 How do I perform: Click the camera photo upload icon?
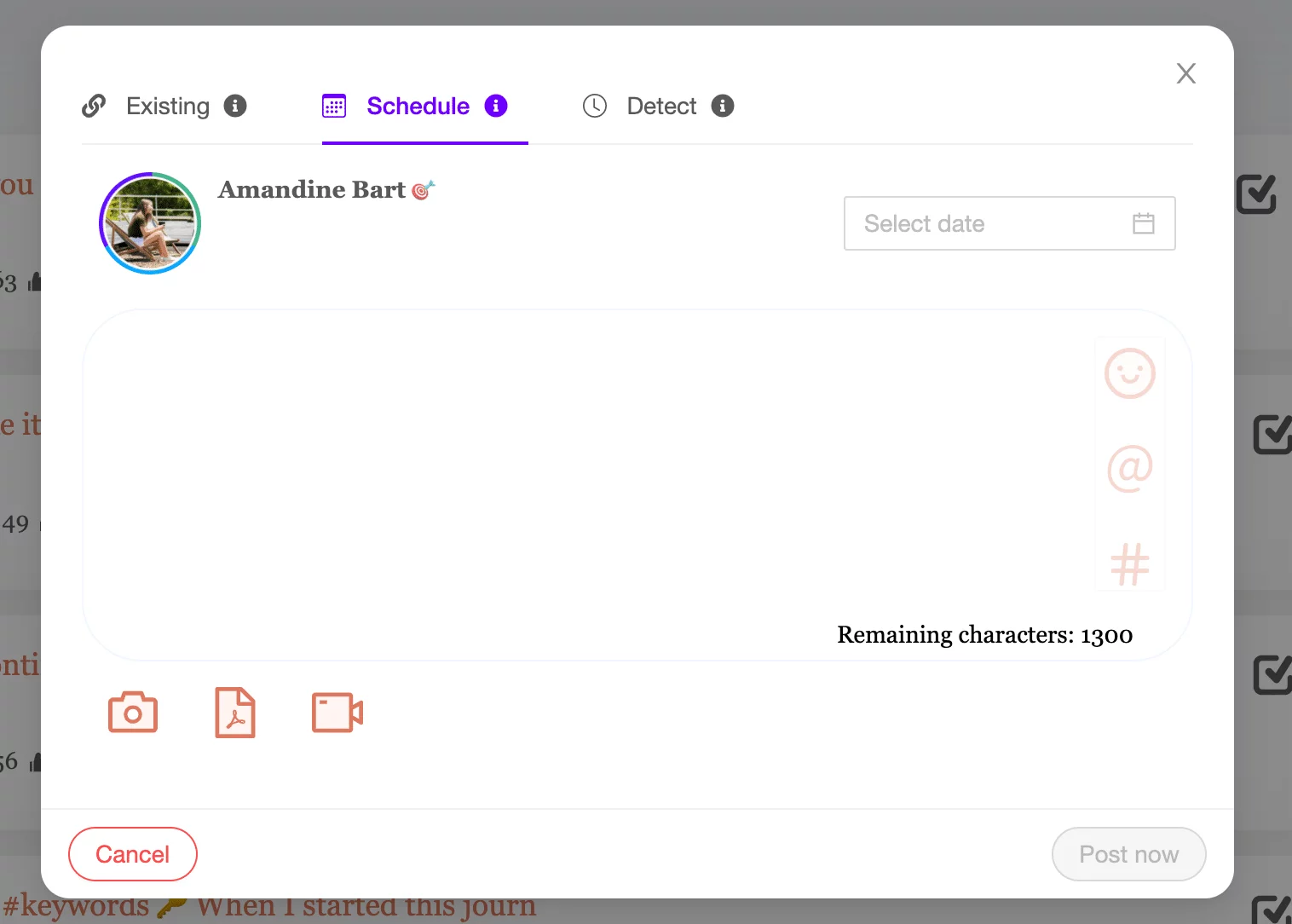point(133,713)
